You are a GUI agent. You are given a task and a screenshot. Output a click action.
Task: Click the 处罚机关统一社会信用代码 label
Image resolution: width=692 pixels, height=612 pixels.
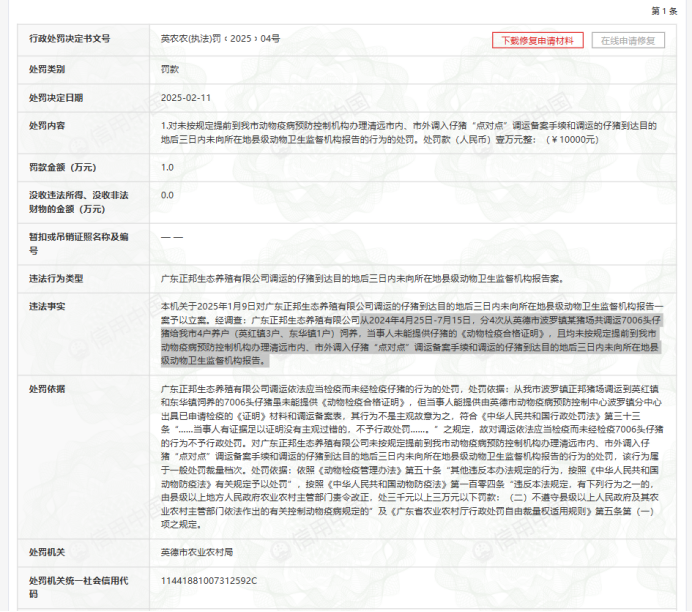click(x=79, y=587)
